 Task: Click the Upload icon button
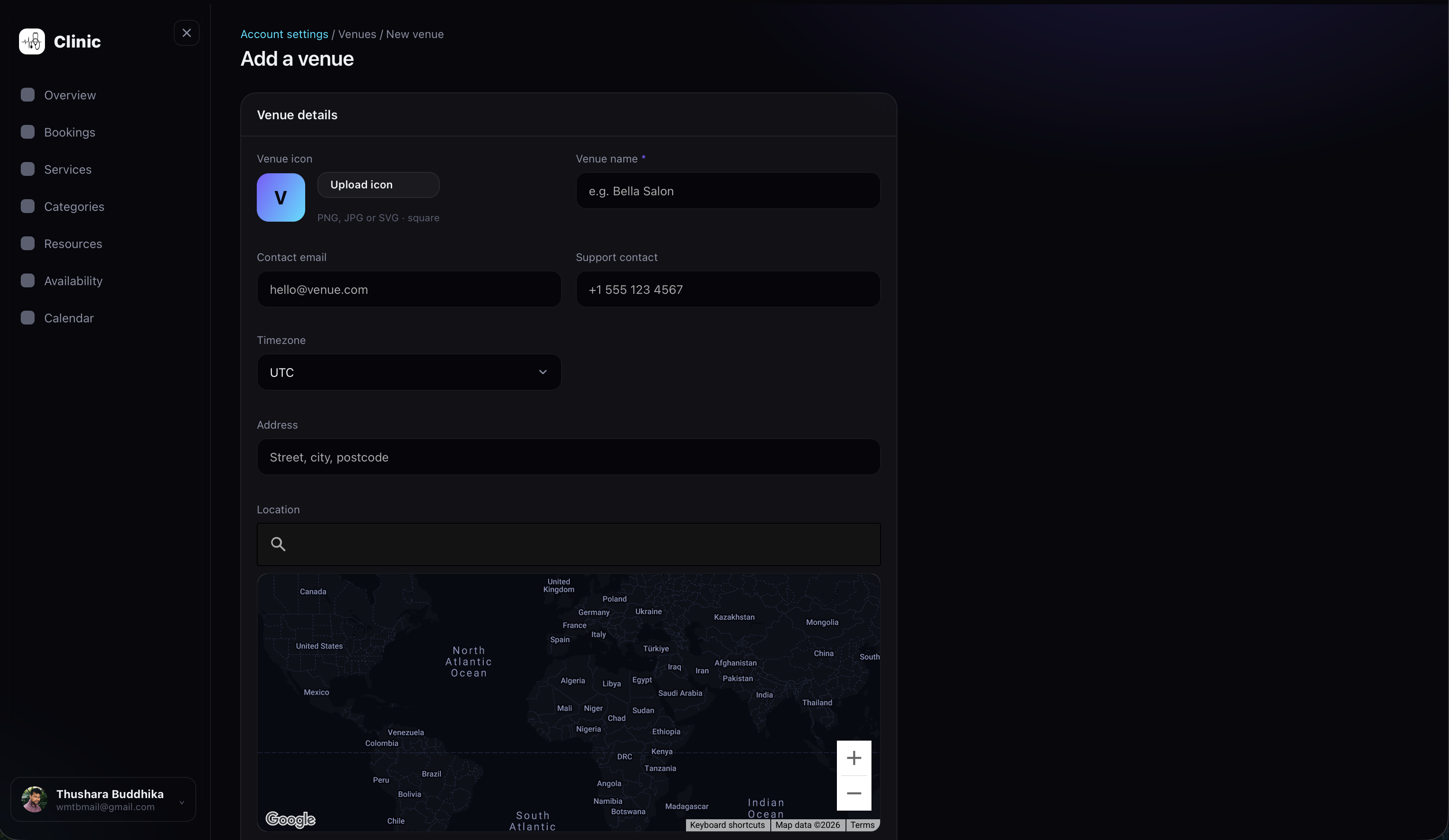378,185
